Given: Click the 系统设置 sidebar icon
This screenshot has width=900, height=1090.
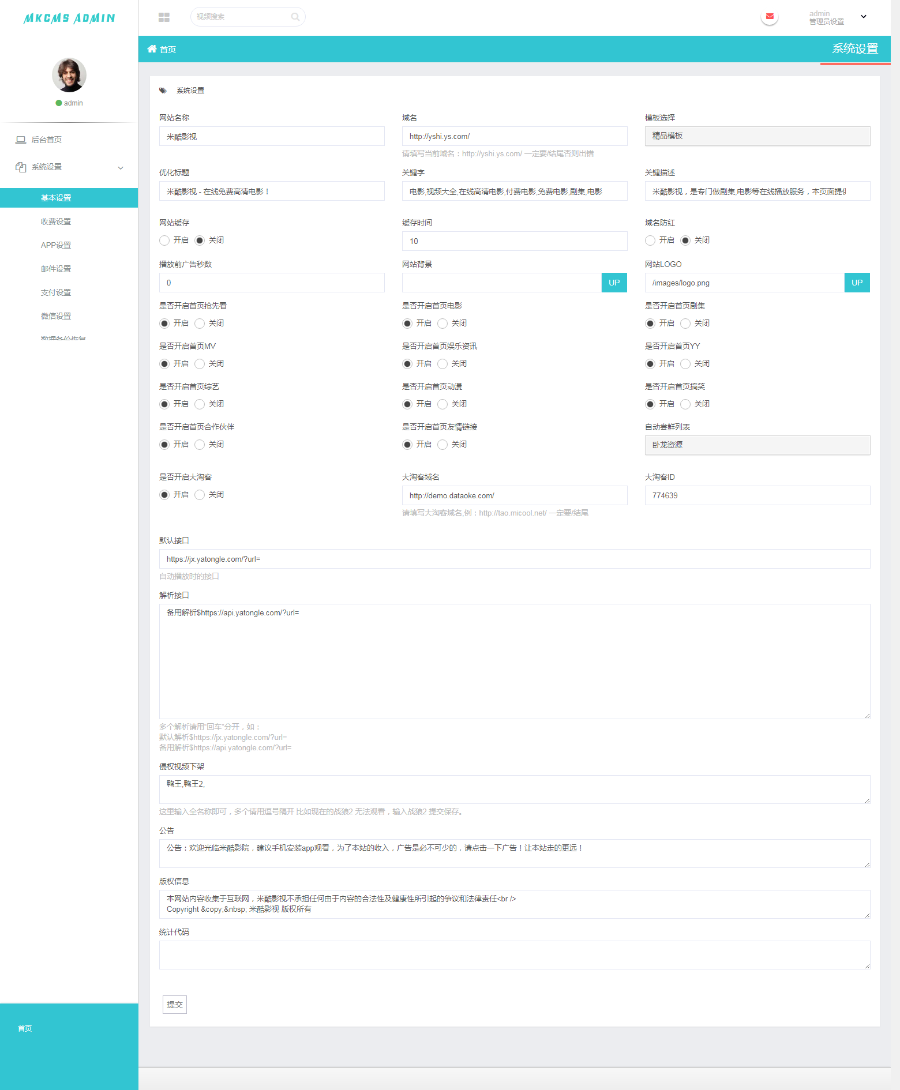Looking at the screenshot, I should pyautogui.click(x=21, y=167).
